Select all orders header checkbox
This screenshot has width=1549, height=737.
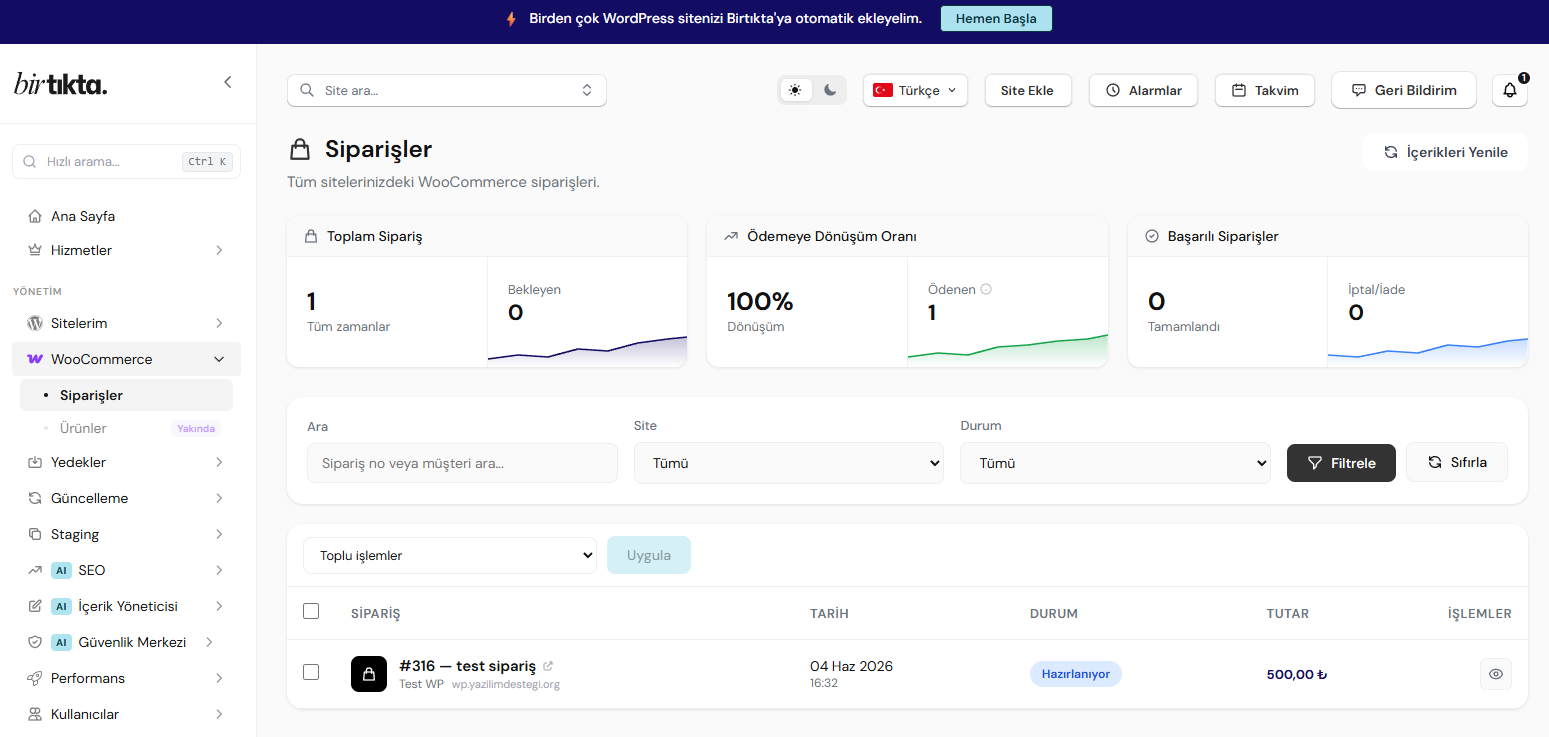pos(311,611)
